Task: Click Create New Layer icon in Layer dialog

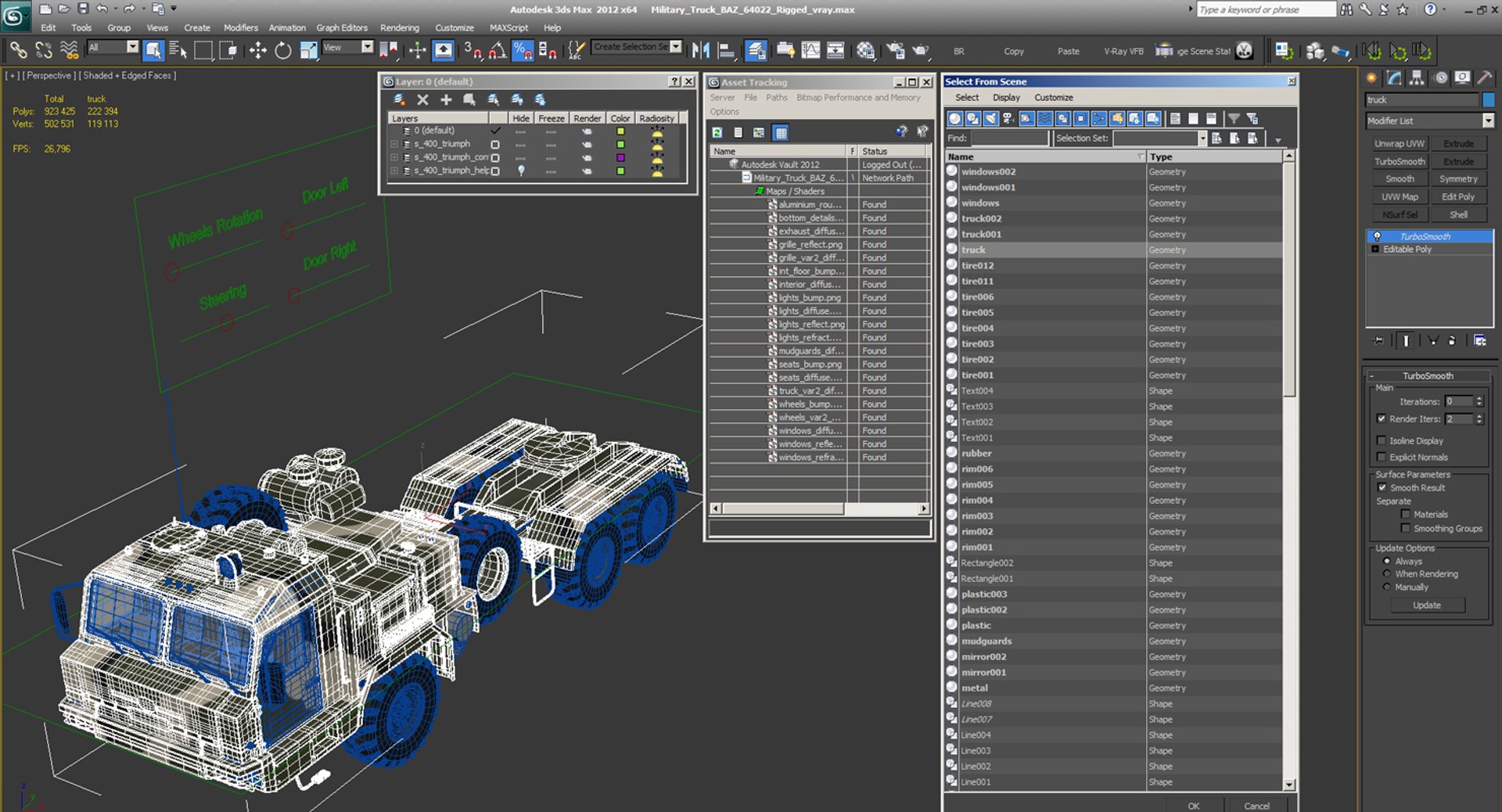Action: (399, 99)
